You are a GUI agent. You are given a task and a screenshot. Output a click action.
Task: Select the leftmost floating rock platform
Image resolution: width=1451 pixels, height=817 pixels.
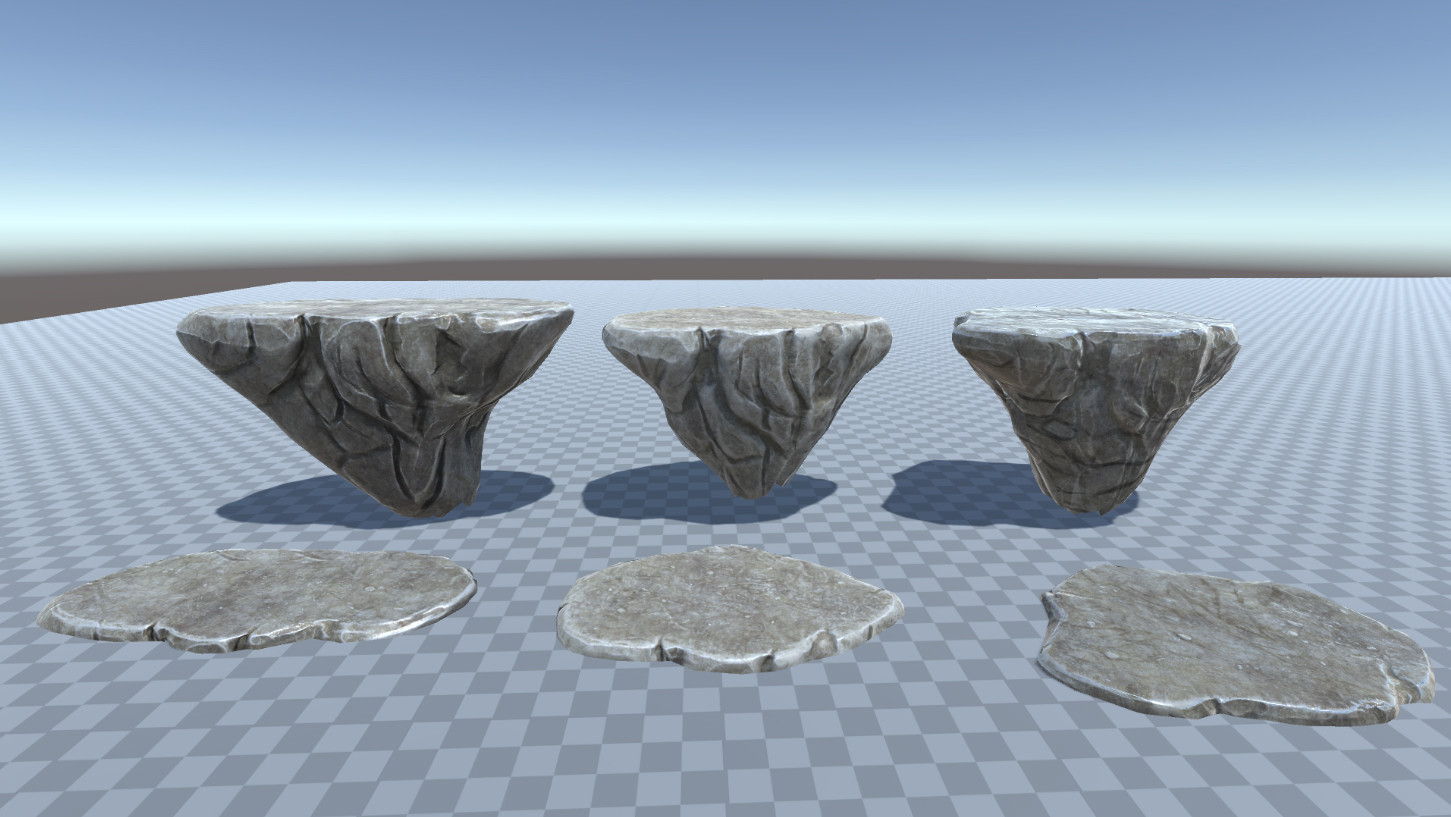pyautogui.click(x=370, y=400)
